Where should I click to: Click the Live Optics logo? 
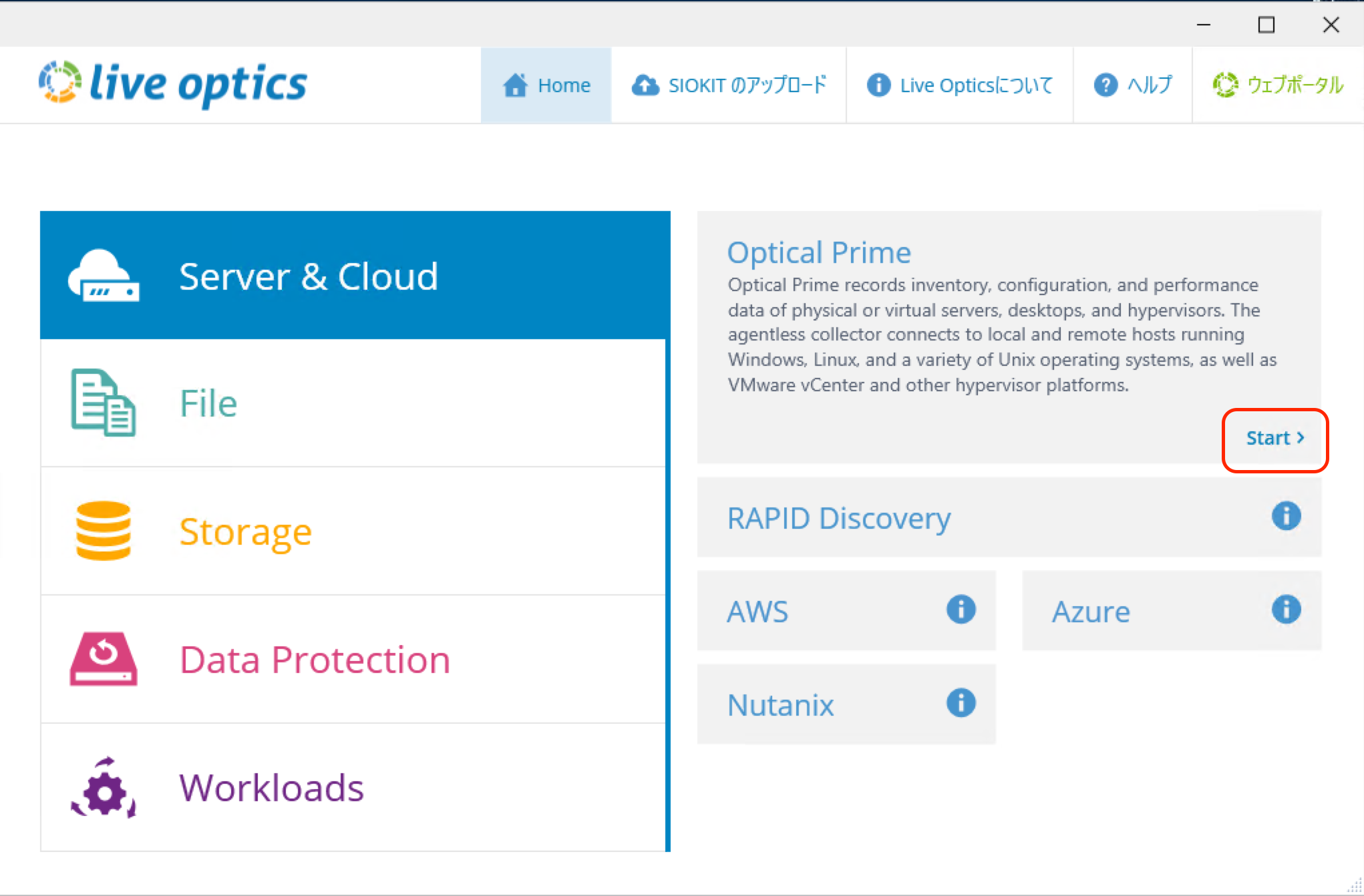pyautogui.click(x=172, y=83)
